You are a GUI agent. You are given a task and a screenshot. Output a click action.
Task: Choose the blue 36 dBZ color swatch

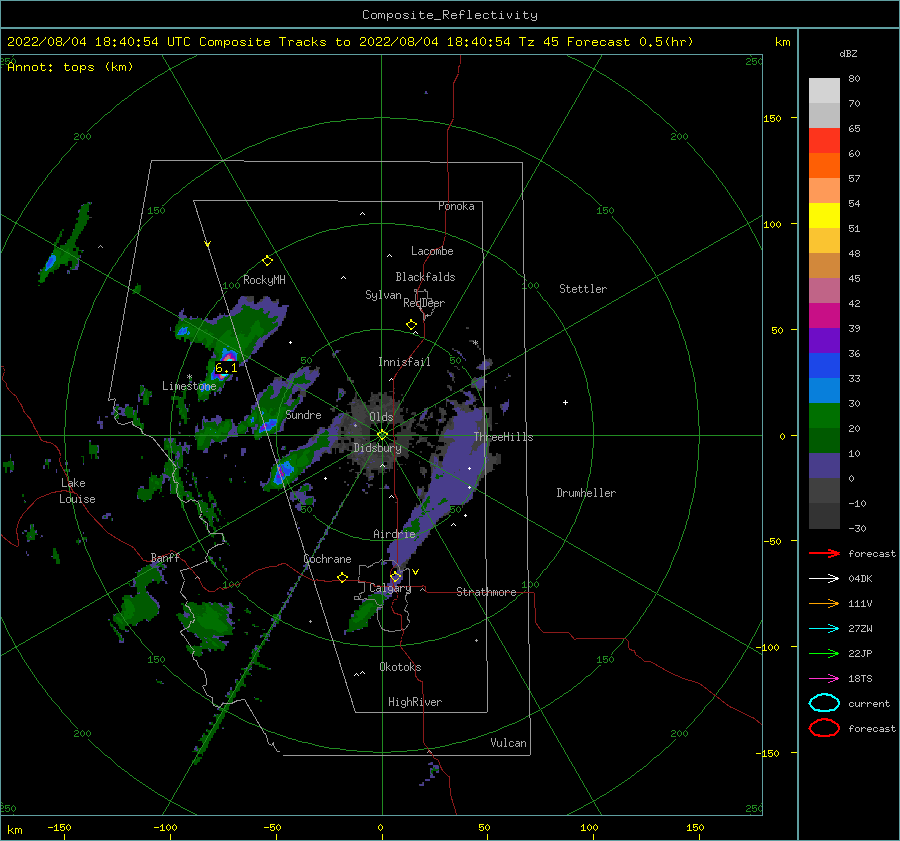click(824, 365)
